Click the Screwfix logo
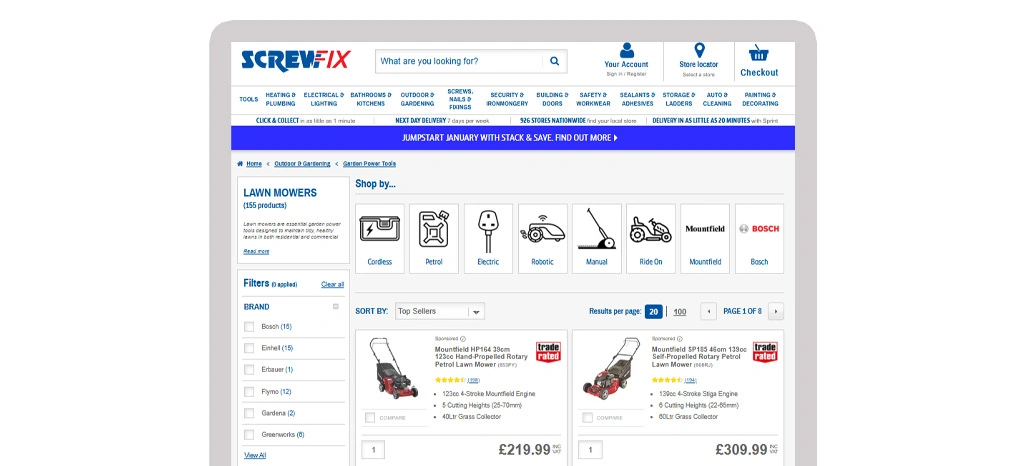This screenshot has height=466, width=1026. [296, 60]
